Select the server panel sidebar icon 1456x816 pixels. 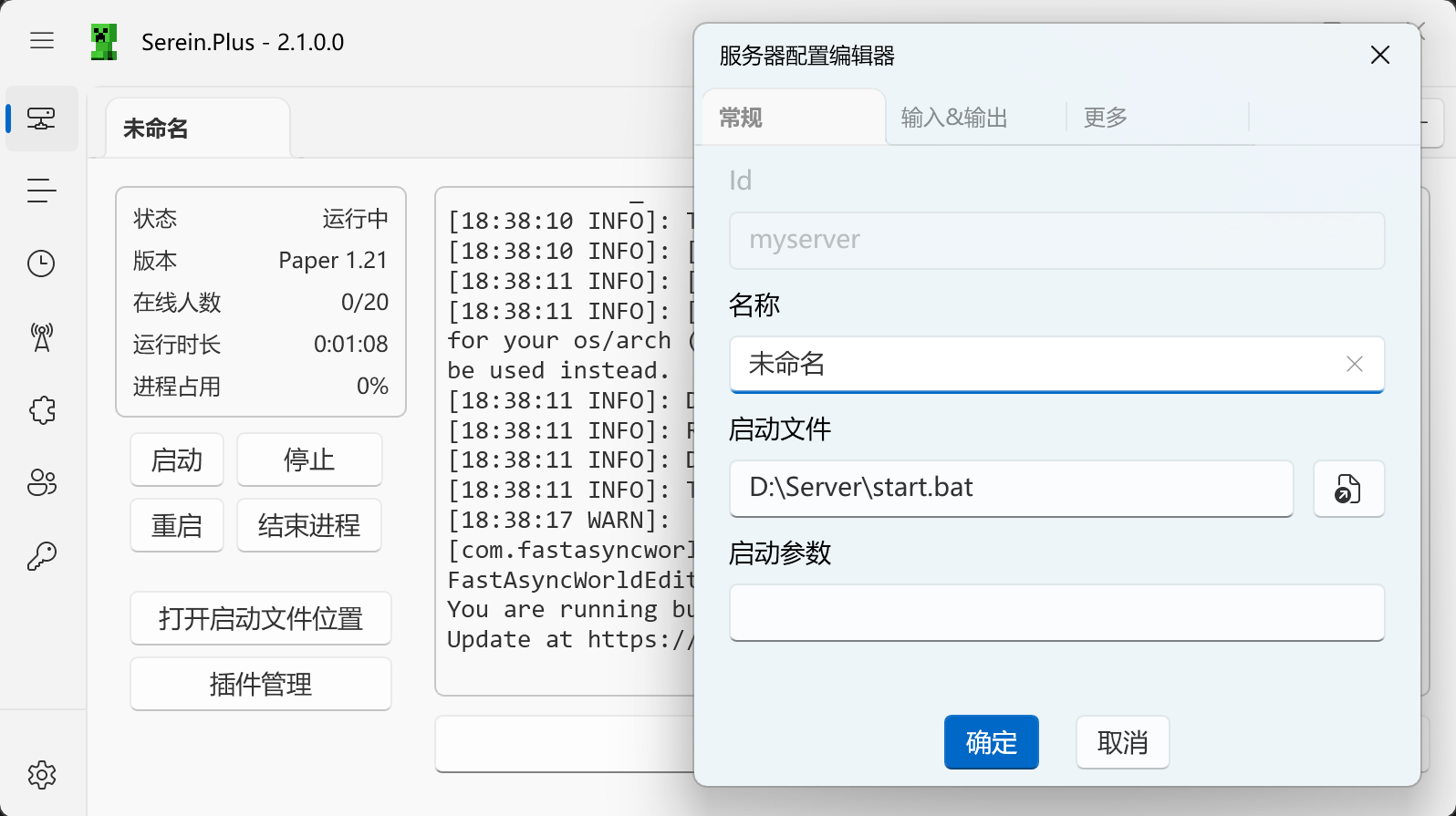pos(42,119)
